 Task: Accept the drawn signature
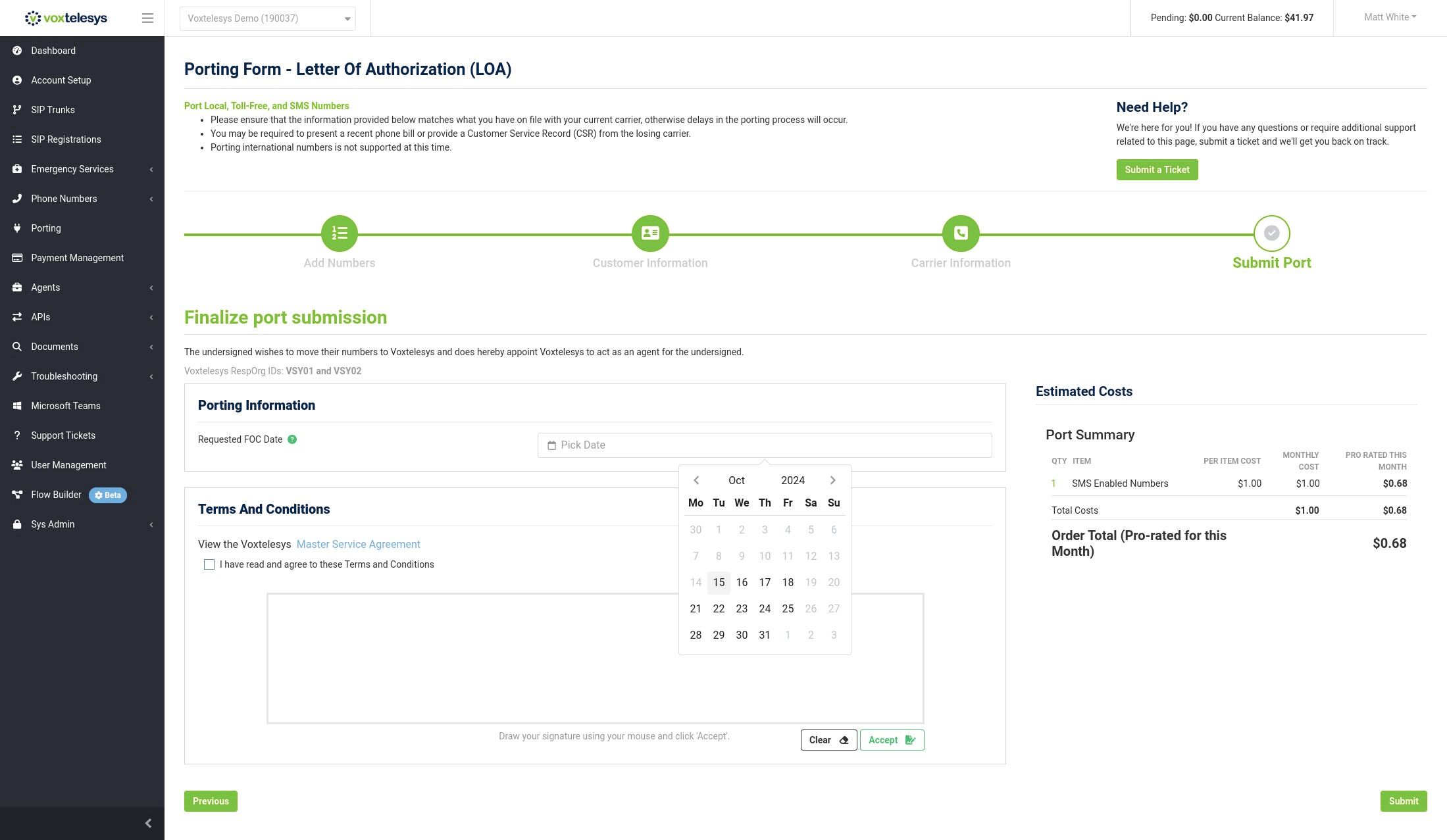coord(892,740)
